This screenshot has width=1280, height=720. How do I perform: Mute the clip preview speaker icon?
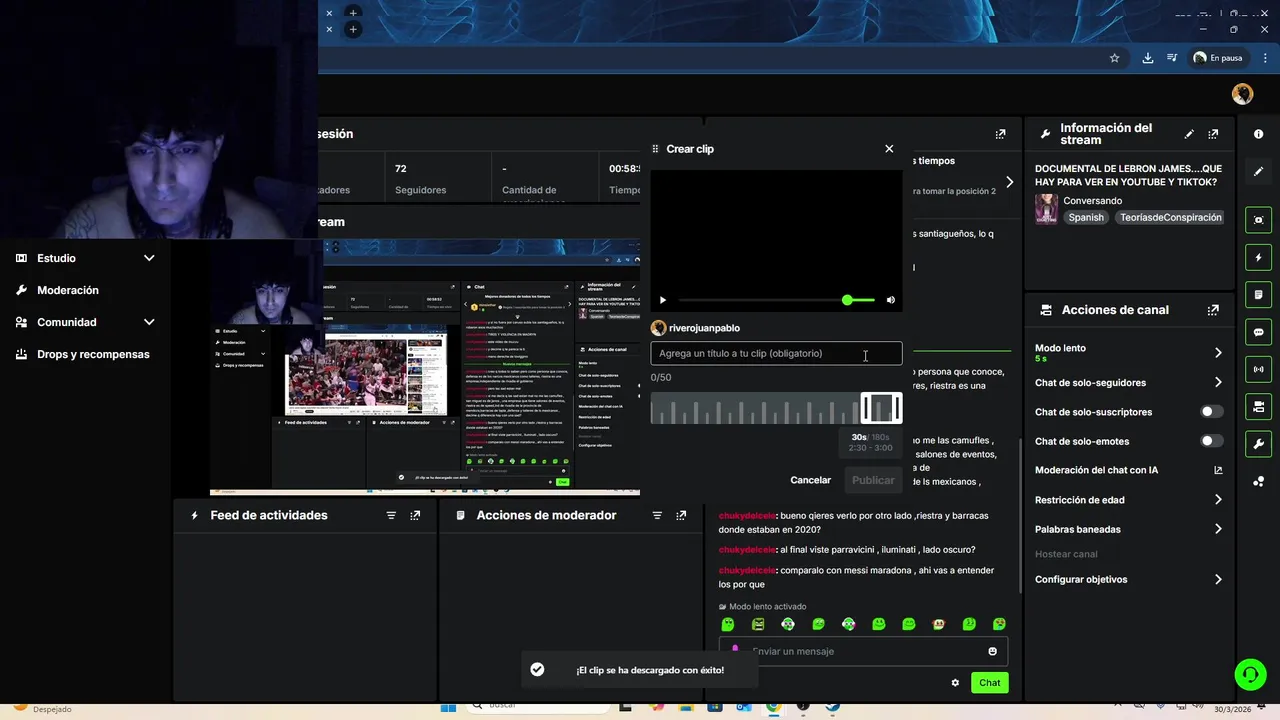[891, 300]
